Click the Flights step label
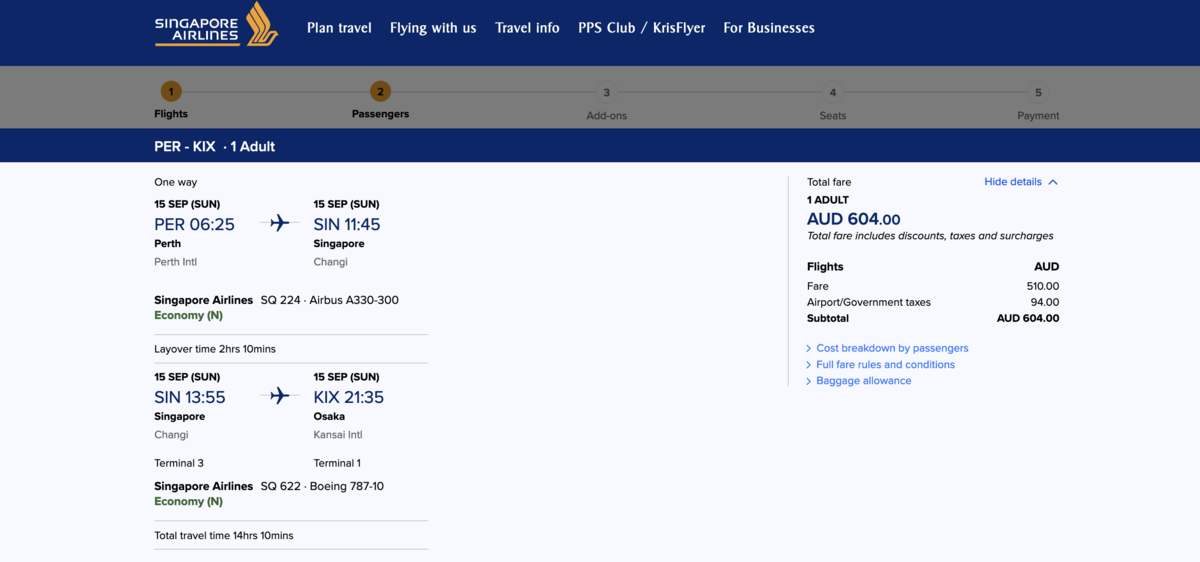The width and height of the screenshot is (1200, 562). 171,114
